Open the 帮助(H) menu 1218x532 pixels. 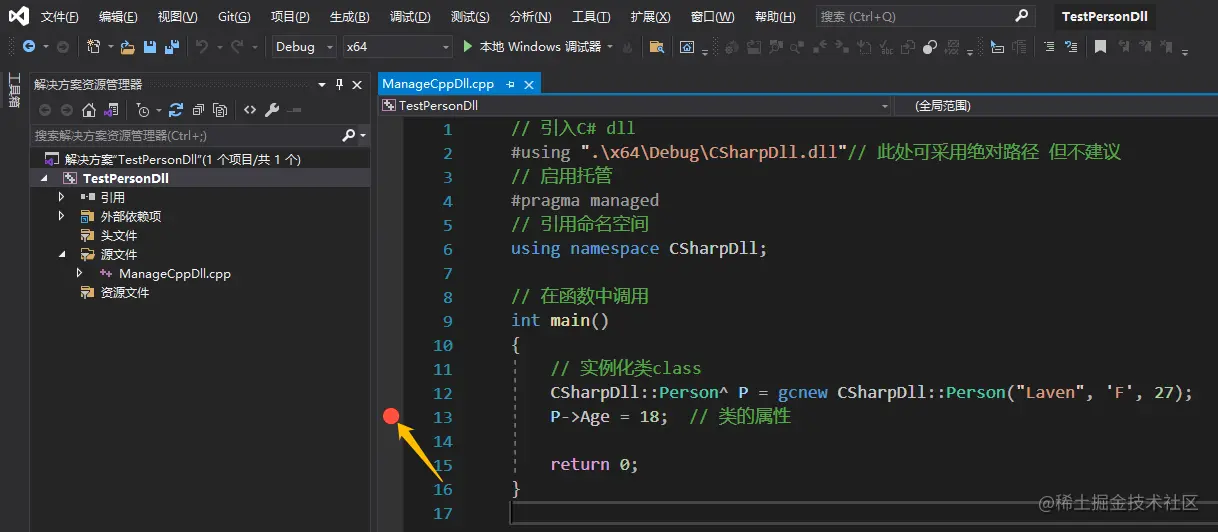(x=774, y=17)
